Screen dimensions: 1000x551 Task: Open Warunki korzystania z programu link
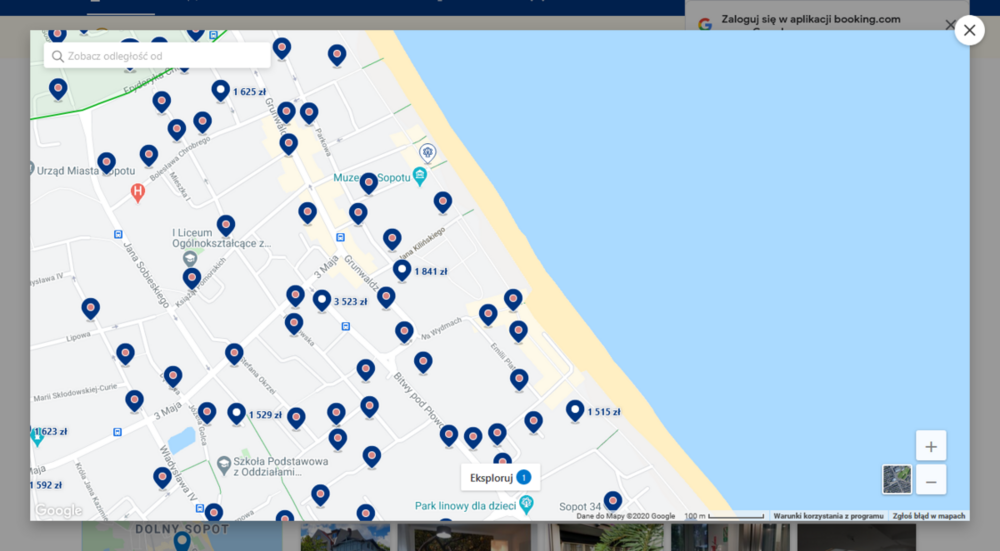pyautogui.click(x=828, y=516)
